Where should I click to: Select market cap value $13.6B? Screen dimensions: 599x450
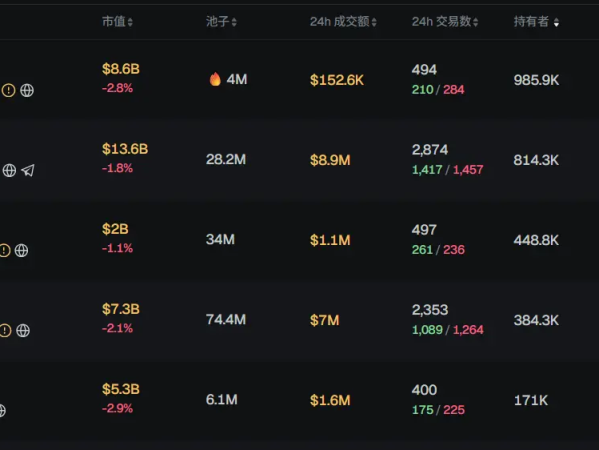coord(125,149)
